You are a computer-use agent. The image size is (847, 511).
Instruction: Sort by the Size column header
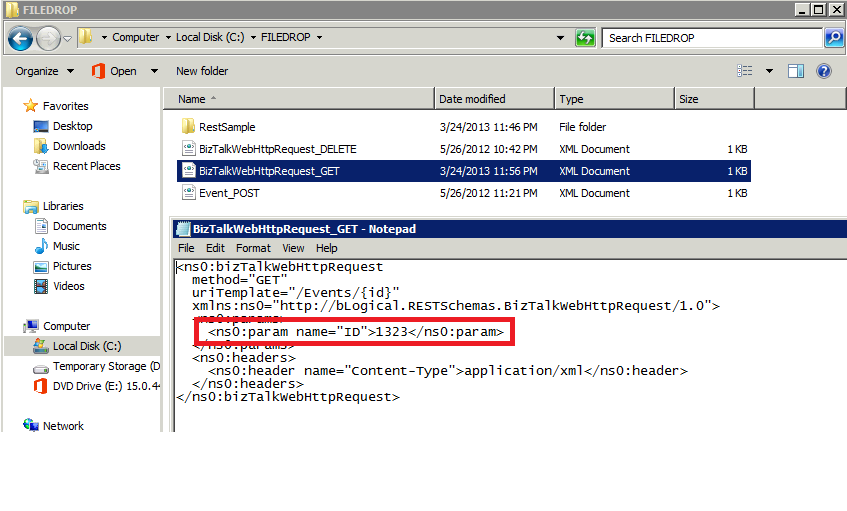click(714, 99)
